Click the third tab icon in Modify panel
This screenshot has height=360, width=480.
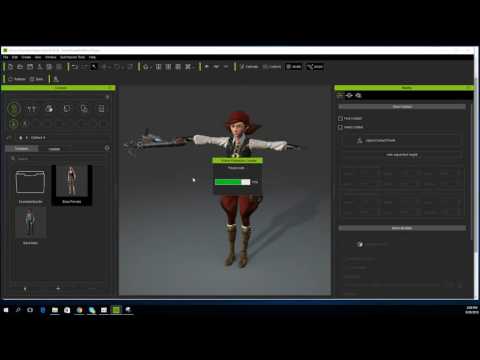pyautogui.click(x=358, y=96)
